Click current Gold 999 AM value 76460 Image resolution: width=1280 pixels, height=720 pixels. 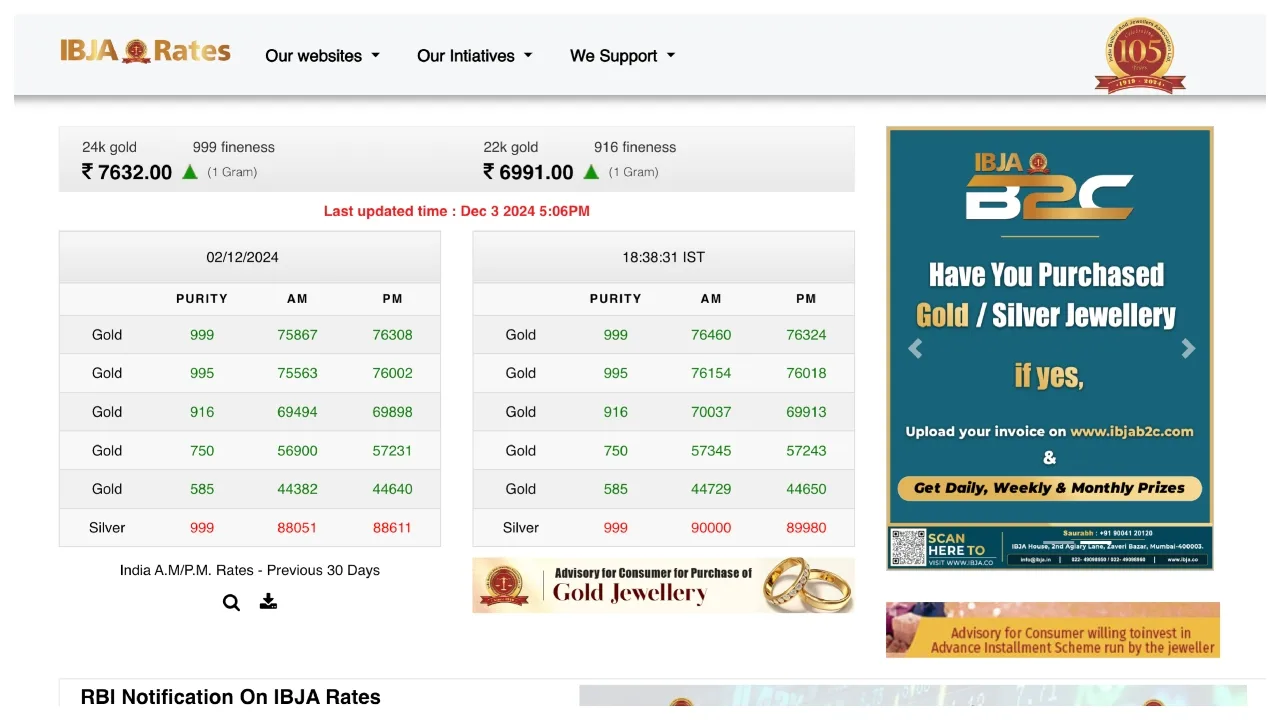coord(711,335)
